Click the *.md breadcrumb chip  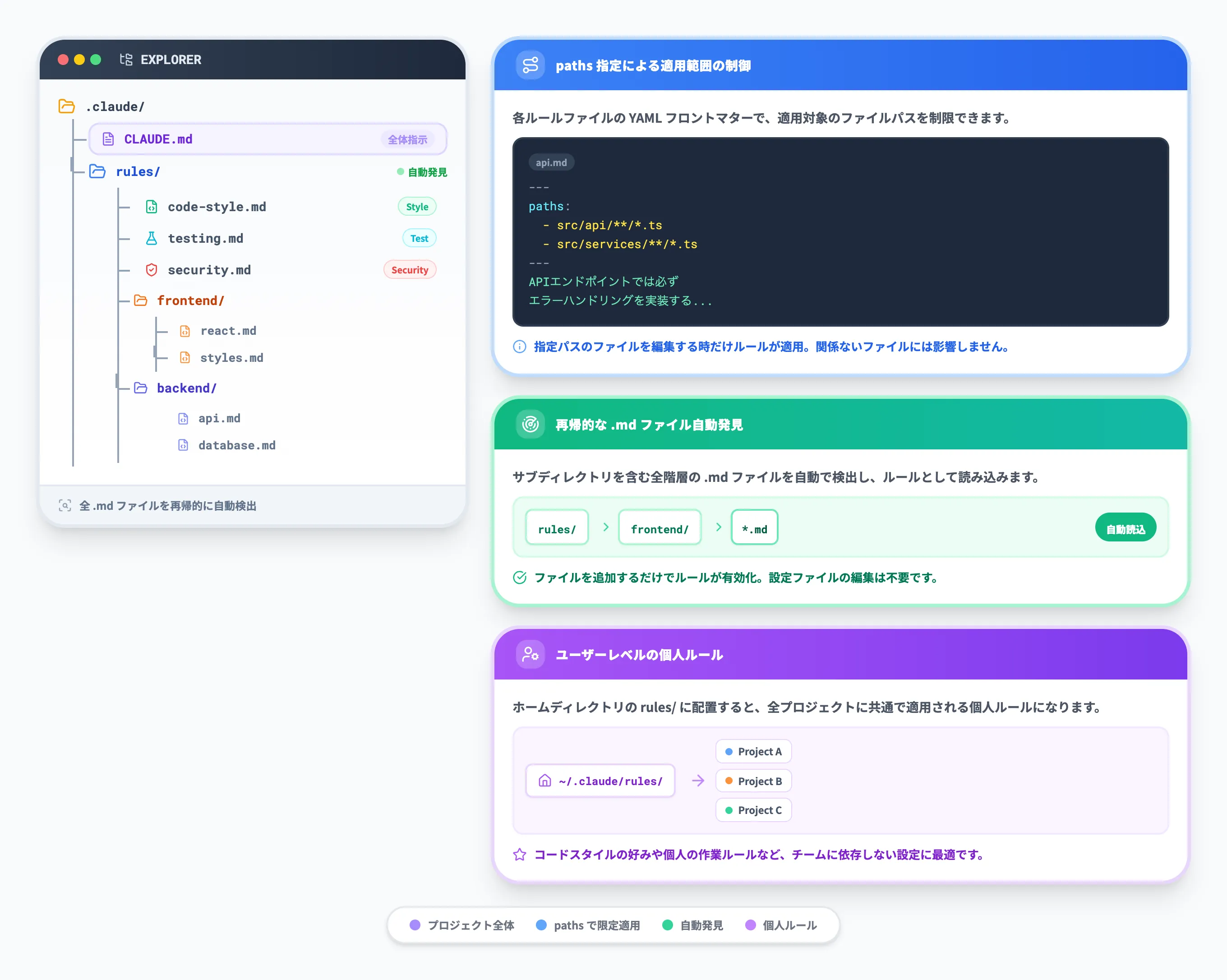click(x=754, y=529)
